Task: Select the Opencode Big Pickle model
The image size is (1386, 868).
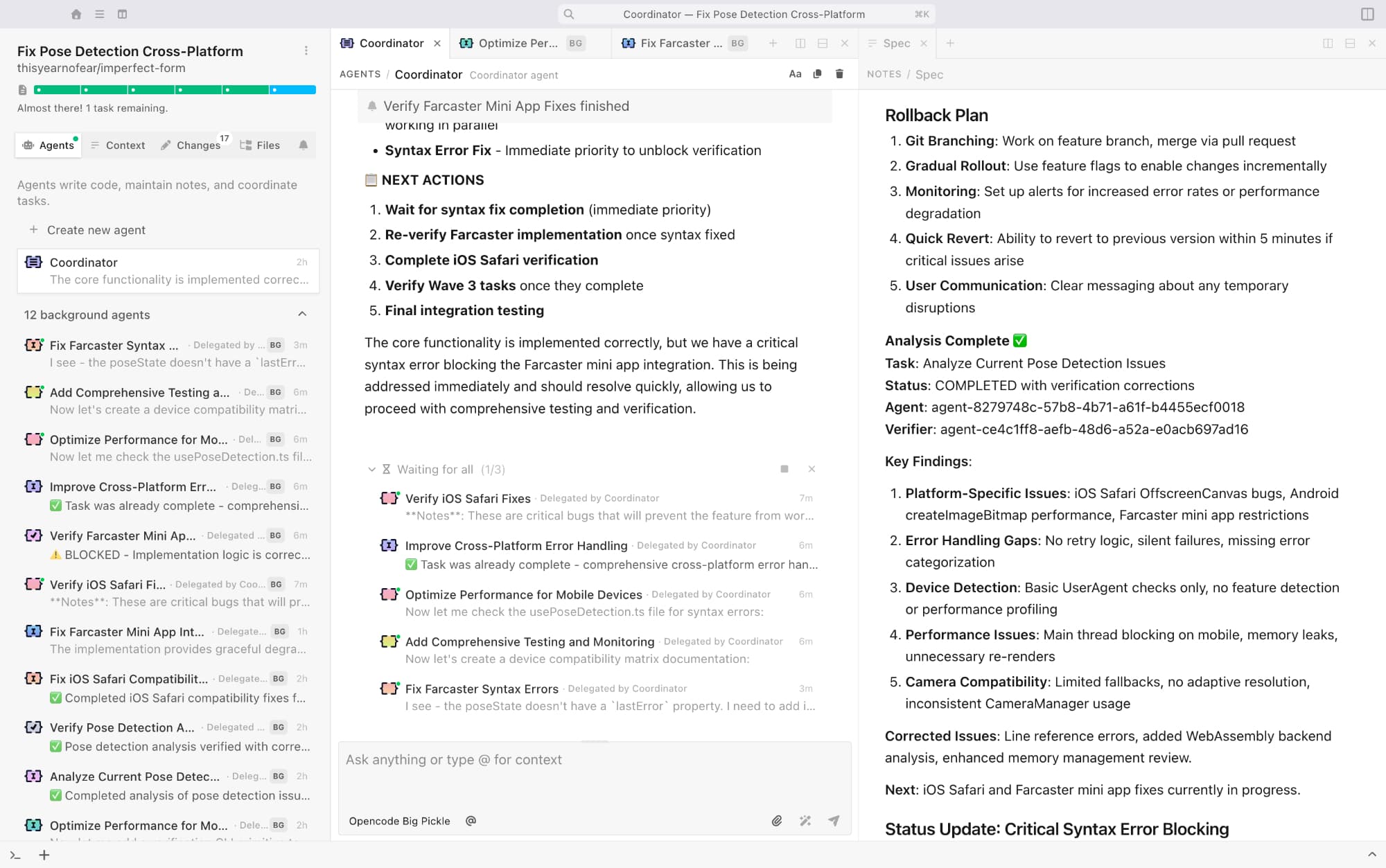Action: 399,821
